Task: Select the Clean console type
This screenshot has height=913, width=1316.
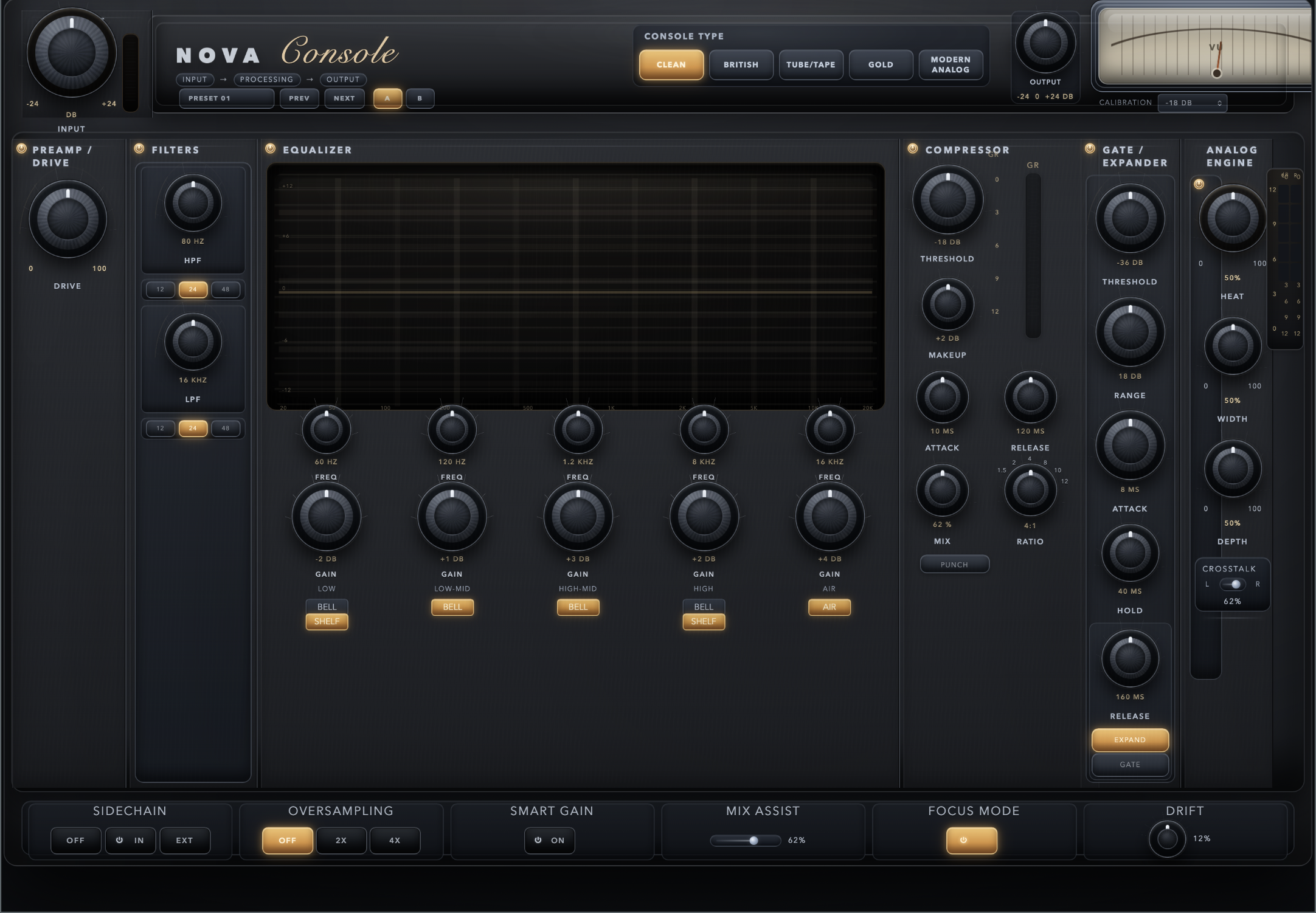Action: coord(671,64)
